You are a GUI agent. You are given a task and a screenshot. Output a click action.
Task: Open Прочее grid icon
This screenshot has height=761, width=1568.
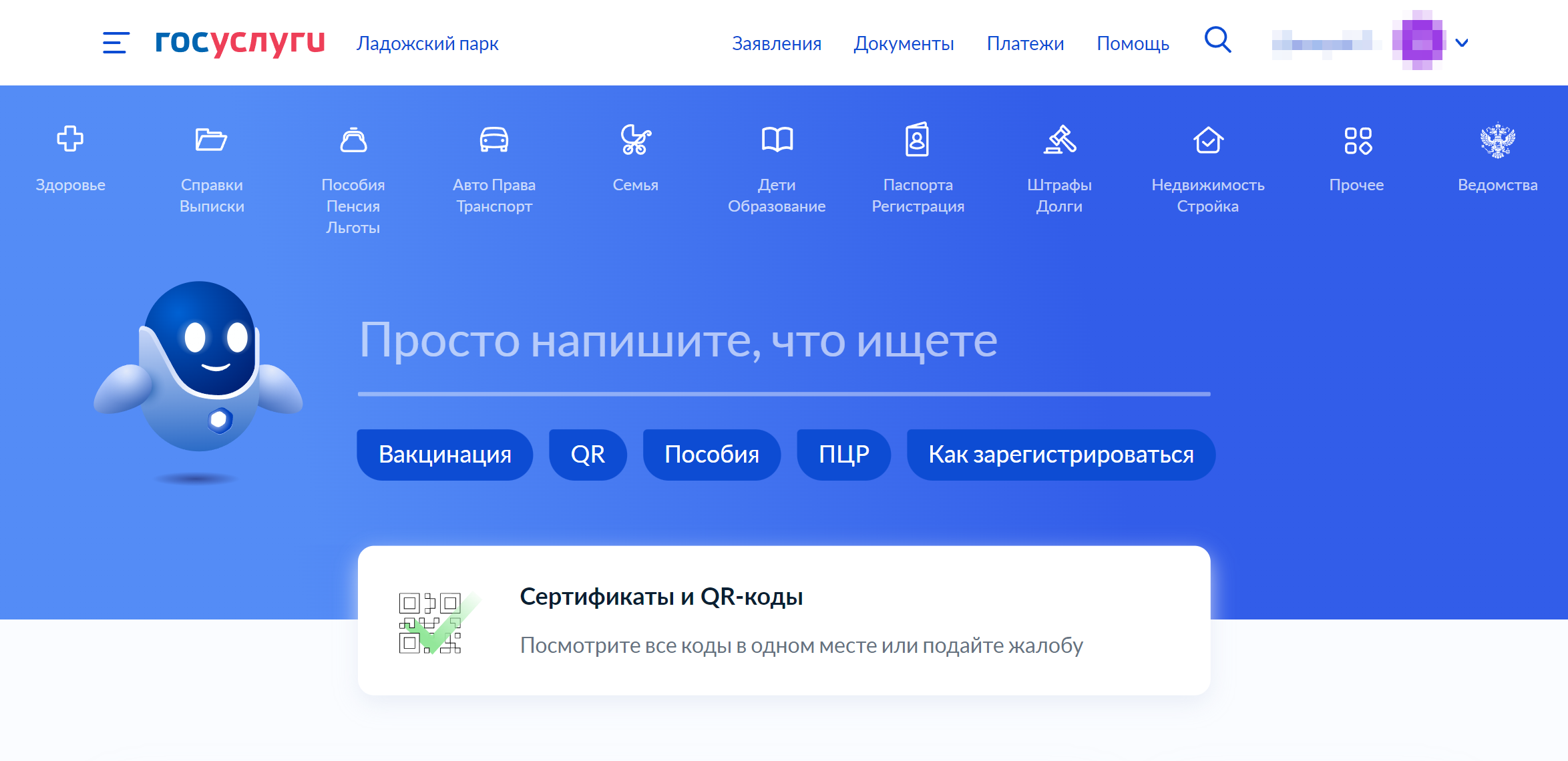point(1358,140)
